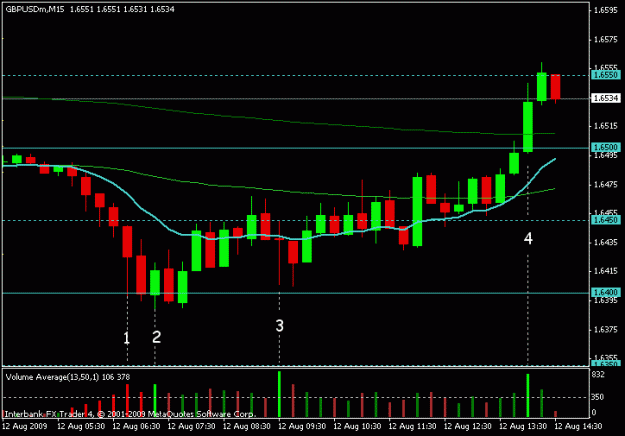Select the tall green candle at 11:30

tap(417, 212)
